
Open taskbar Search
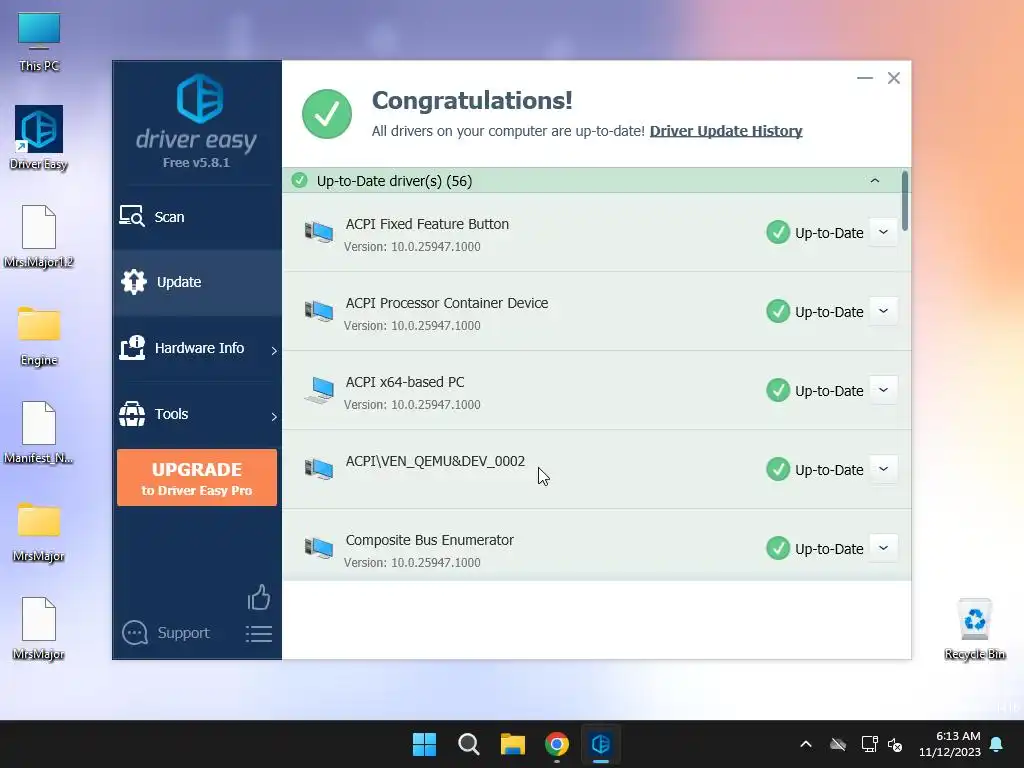tap(469, 744)
